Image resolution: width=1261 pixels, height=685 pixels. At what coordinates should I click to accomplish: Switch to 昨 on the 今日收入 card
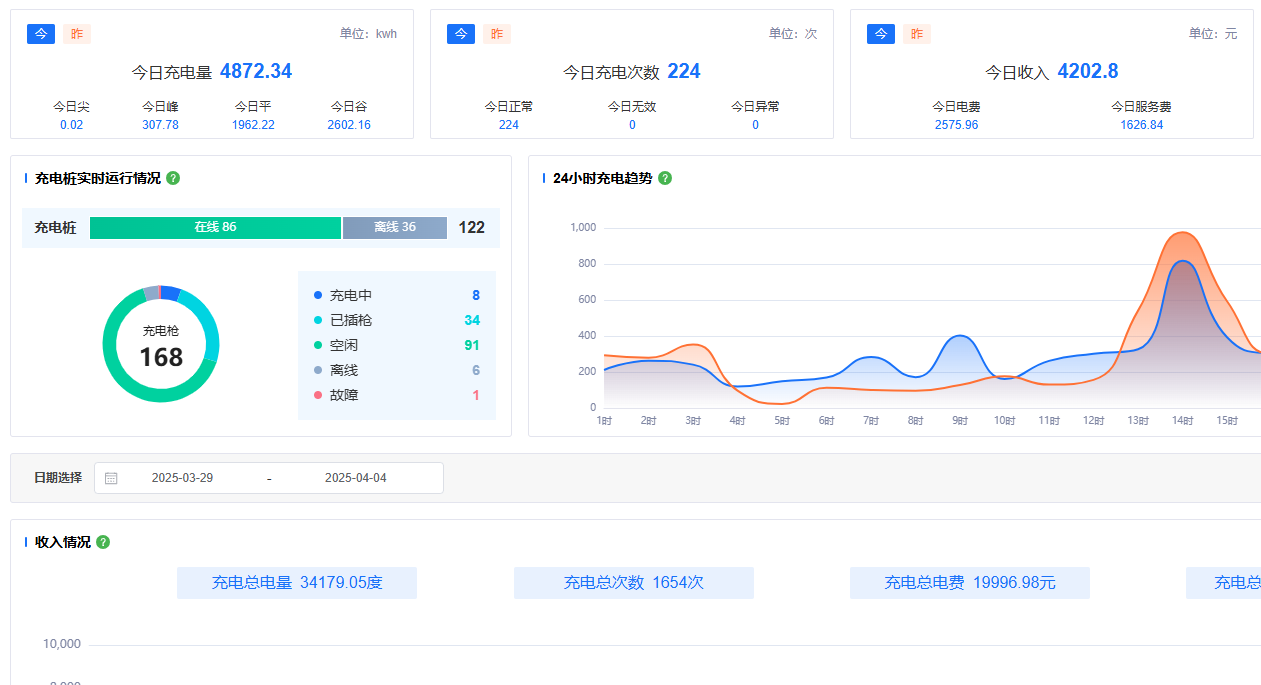pos(916,33)
